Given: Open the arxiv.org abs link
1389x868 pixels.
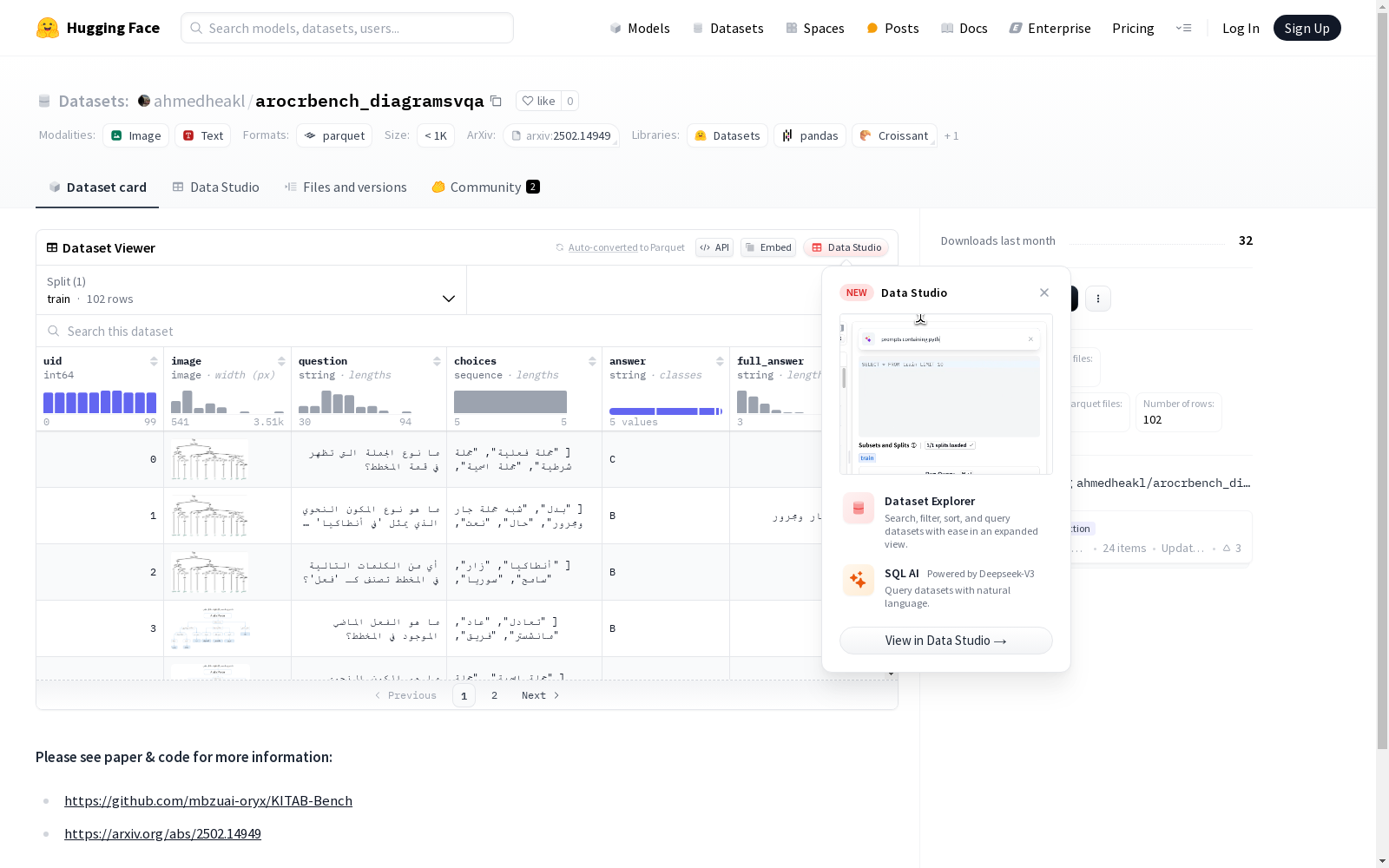Looking at the screenshot, I should 162,833.
